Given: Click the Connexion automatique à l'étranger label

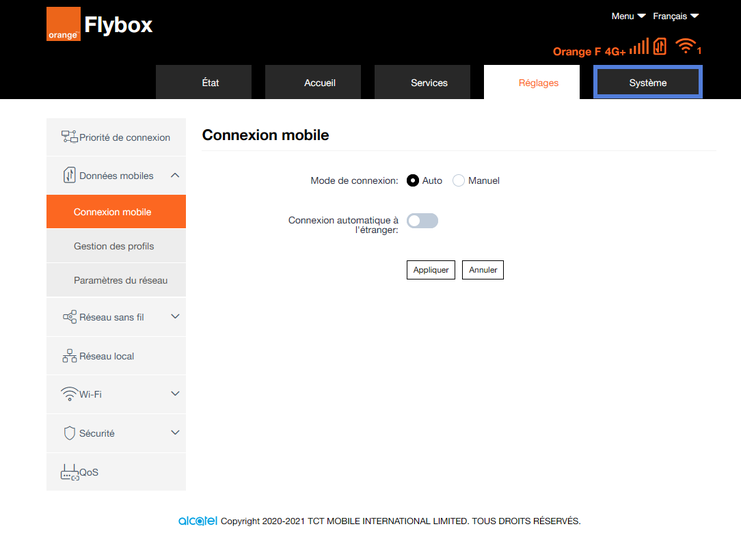Looking at the screenshot, I should tap(344, 225).
